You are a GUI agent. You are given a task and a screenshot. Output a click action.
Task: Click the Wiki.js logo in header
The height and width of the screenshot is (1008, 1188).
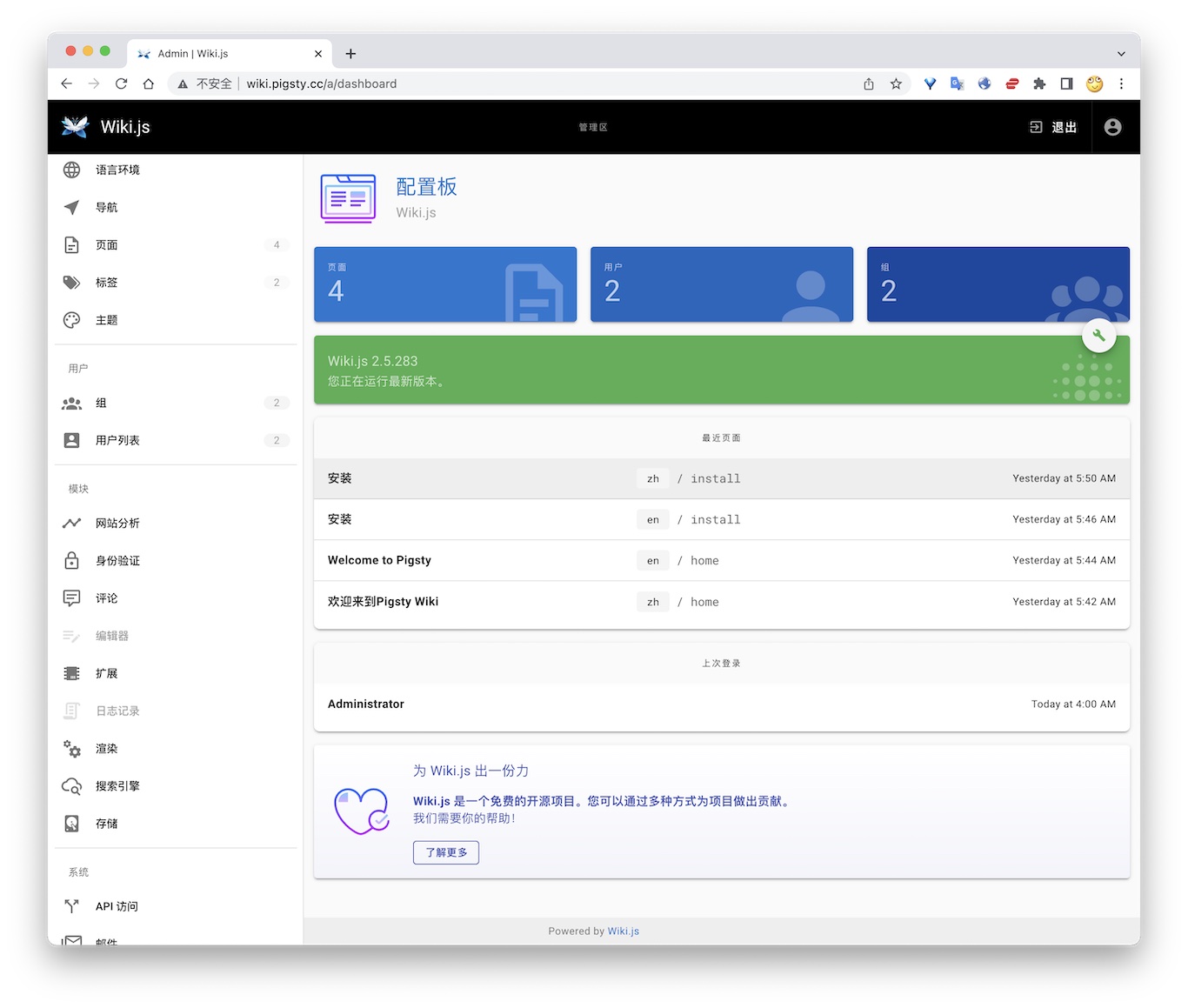(76, 127)
